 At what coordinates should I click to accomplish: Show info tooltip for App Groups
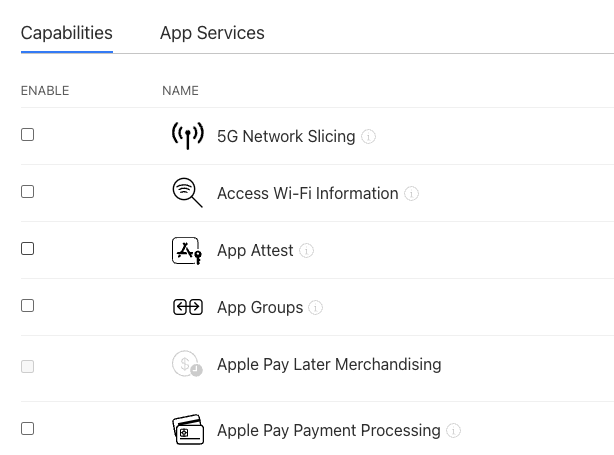click(x=315, y=307)
